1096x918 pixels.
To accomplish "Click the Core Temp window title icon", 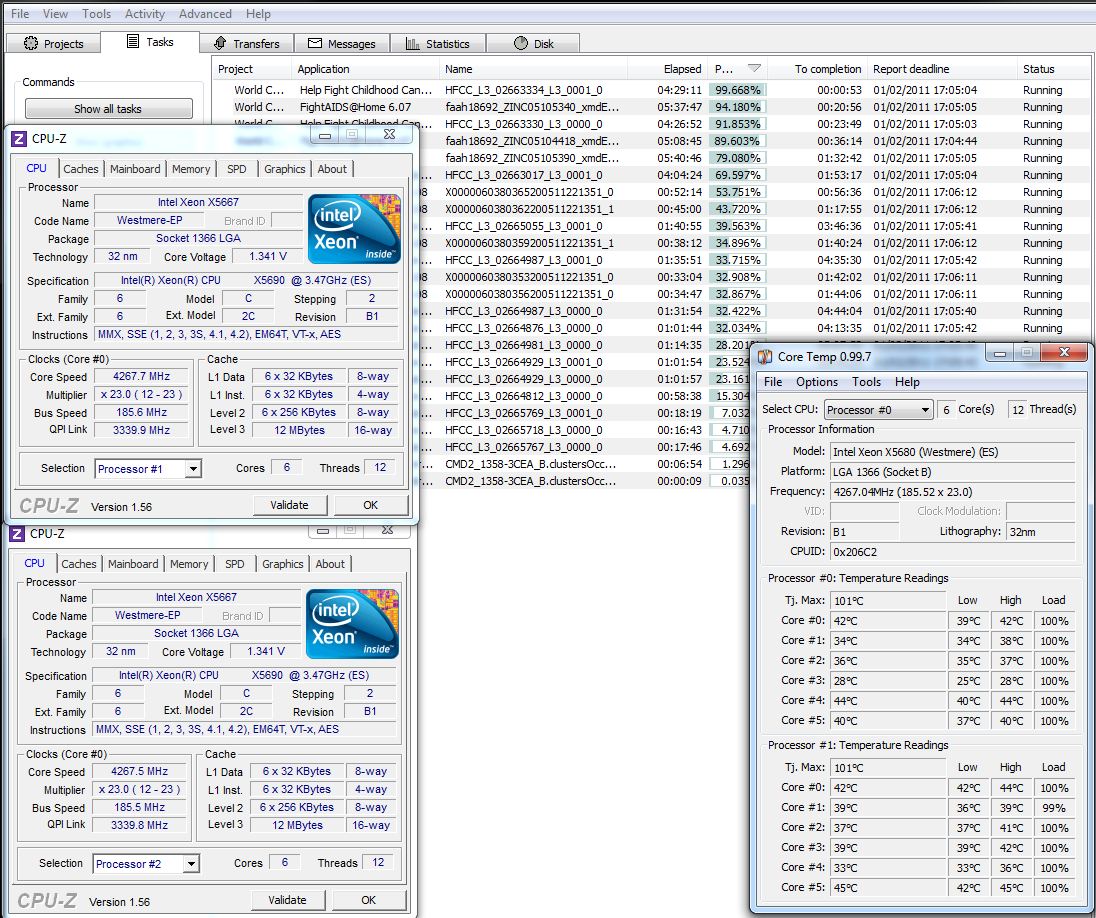I will [x=765, y=357].
